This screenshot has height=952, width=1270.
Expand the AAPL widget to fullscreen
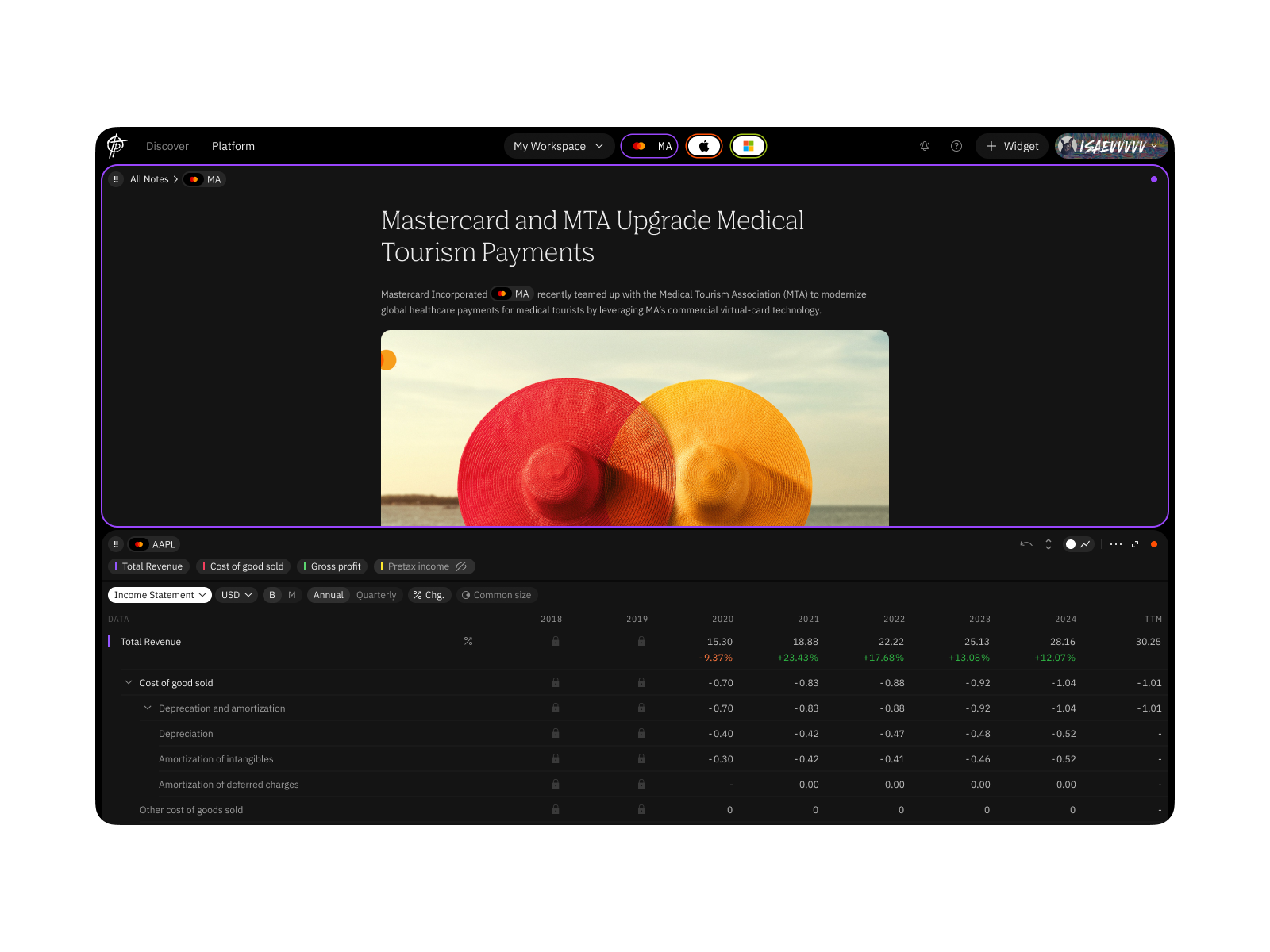1135,544
